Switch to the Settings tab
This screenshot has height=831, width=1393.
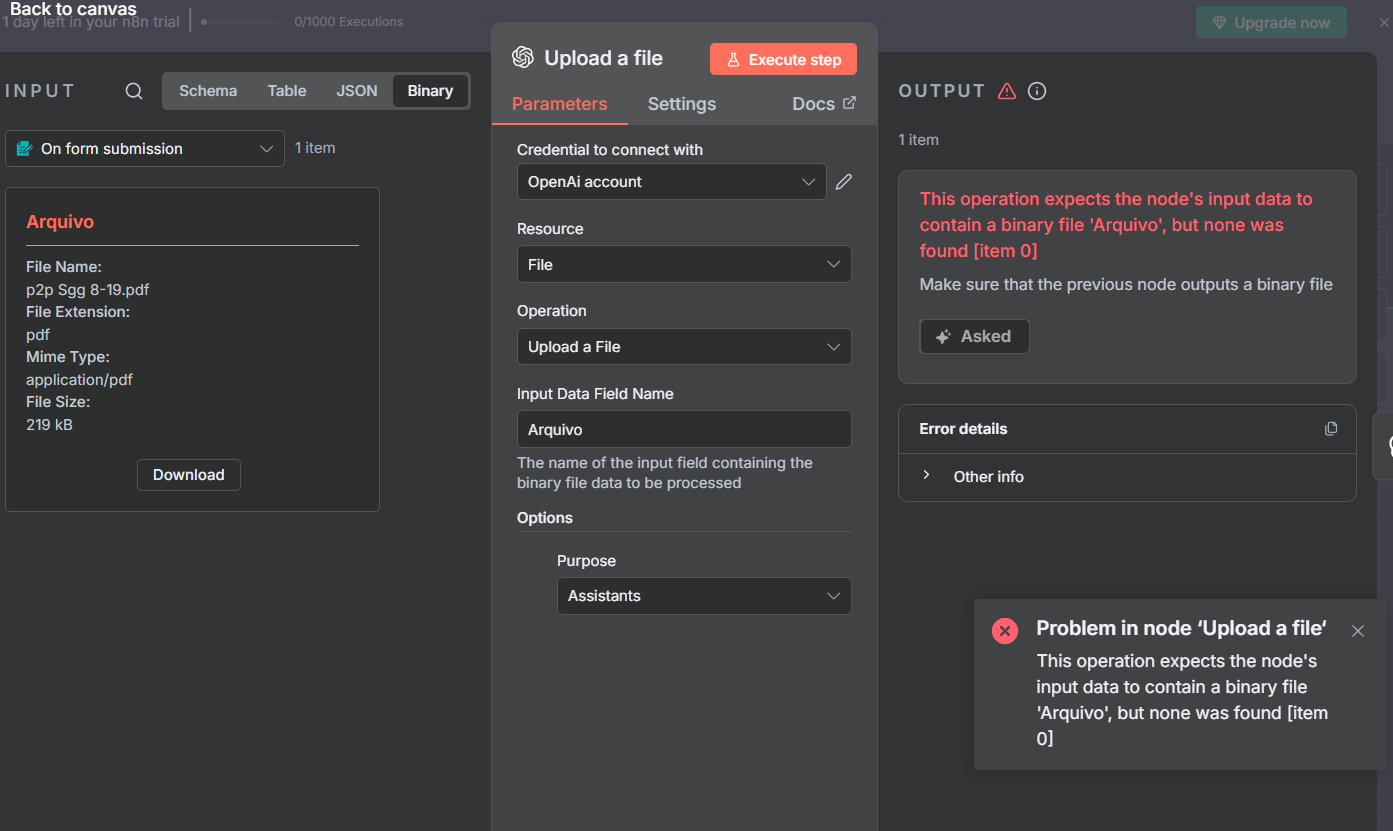pos(681,104)
